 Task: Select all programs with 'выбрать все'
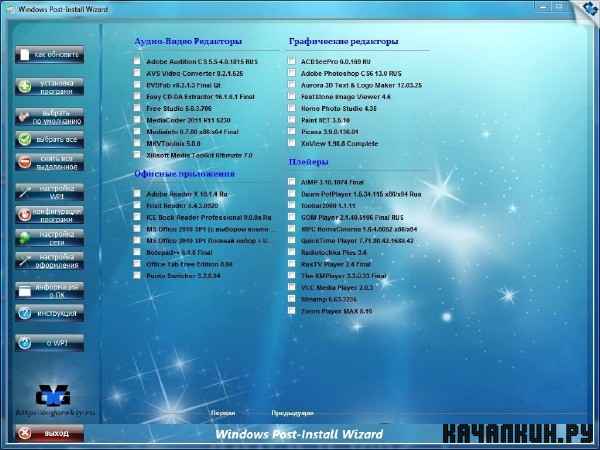(x=50, y=140)
